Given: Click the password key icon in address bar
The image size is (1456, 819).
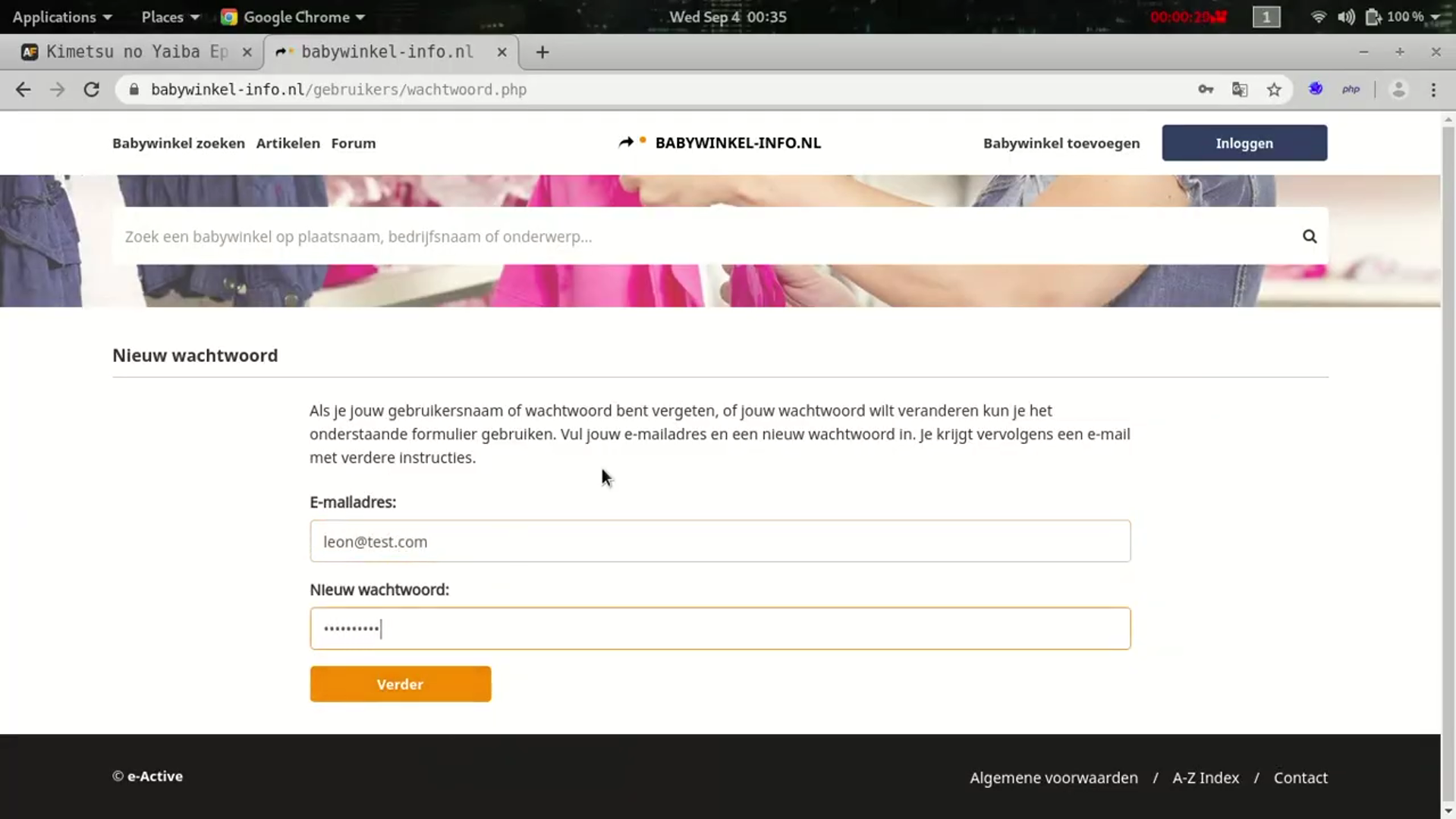Looking at the screenshot, I should point(1206,90).
